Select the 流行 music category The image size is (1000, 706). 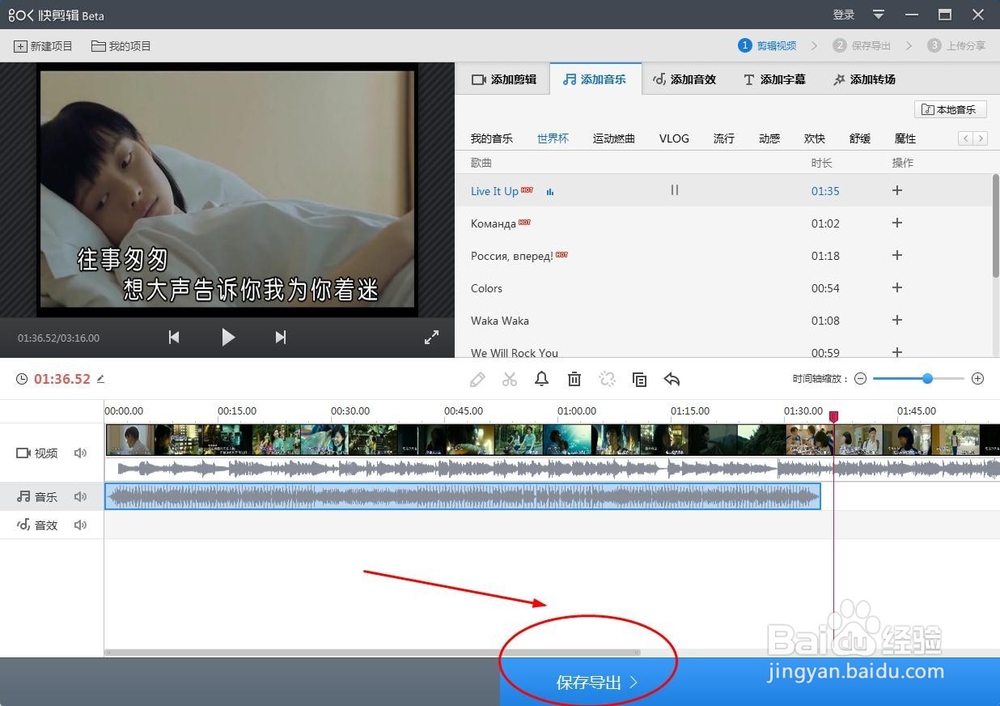pyautogui.click(x=723, y=138)
